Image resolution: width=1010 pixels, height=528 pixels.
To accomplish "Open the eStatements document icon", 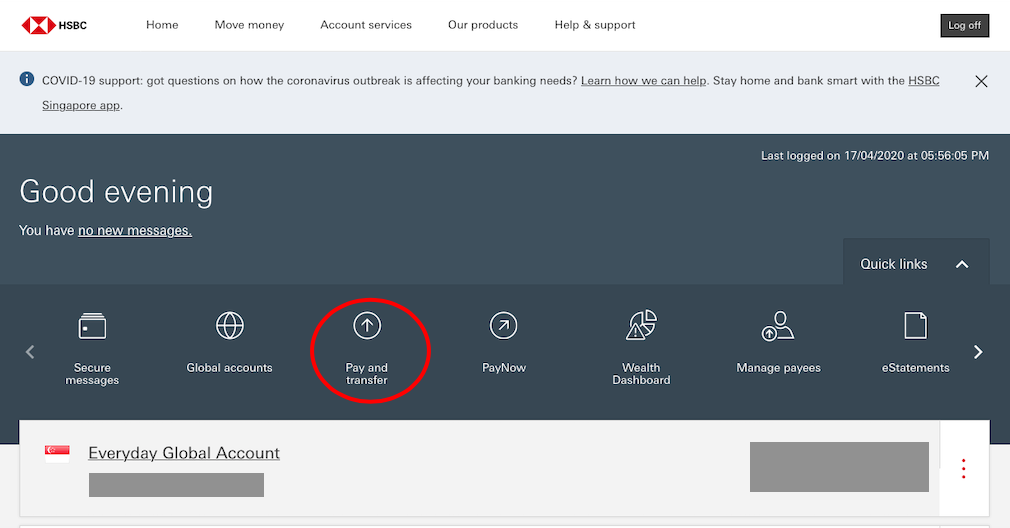I will pyautogui.click(x=915, y=325).
